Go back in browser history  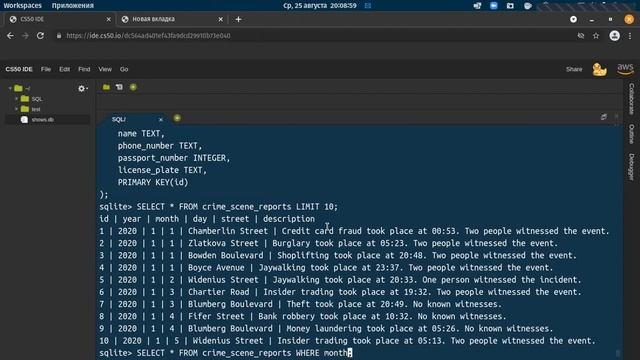coord(10,36)
